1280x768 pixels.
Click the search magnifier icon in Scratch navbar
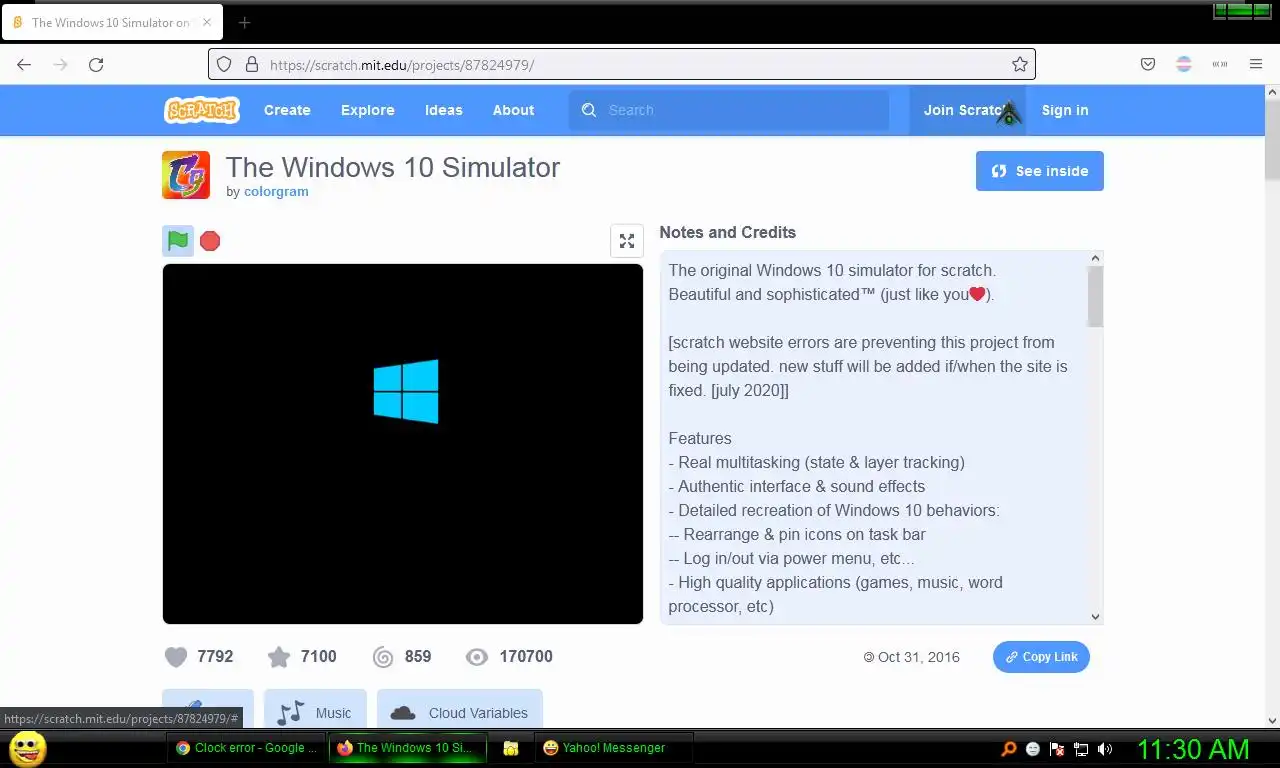click(589, 110)
